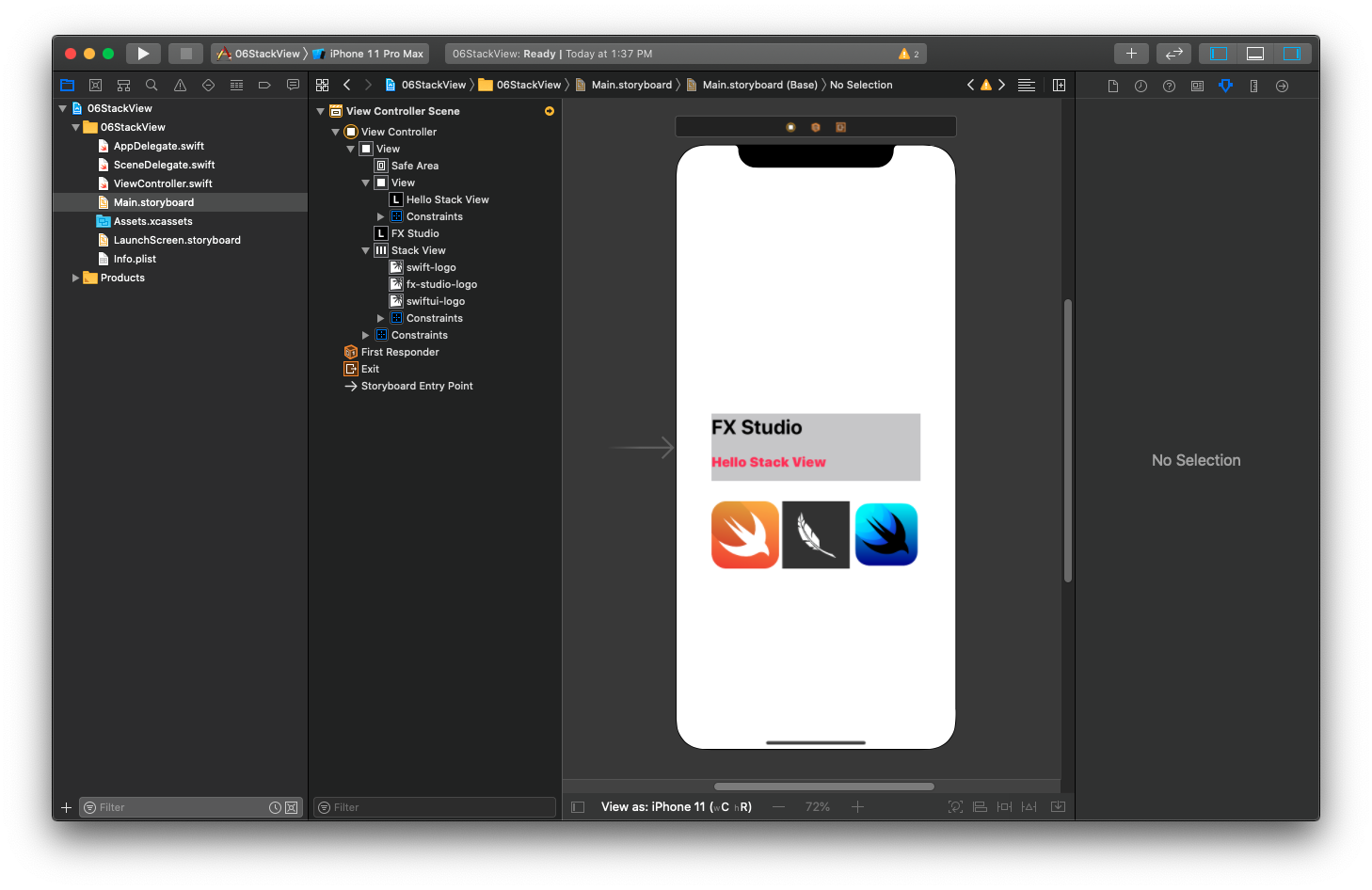Show the Size inspector
This screenshot has height=890, width=1372.
tap(1253, 86)
